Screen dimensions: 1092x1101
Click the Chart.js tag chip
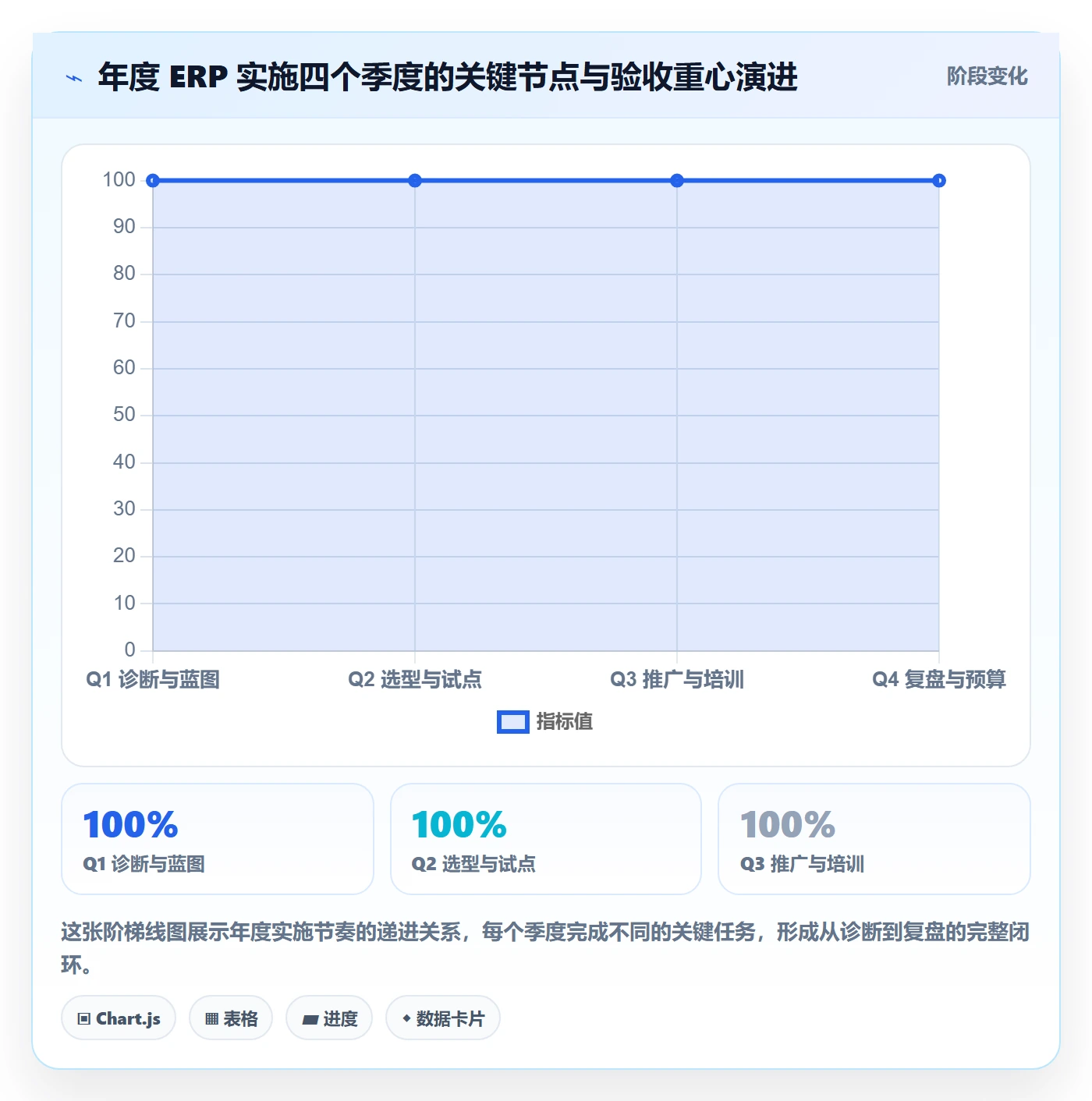[x=119, y=1018]
